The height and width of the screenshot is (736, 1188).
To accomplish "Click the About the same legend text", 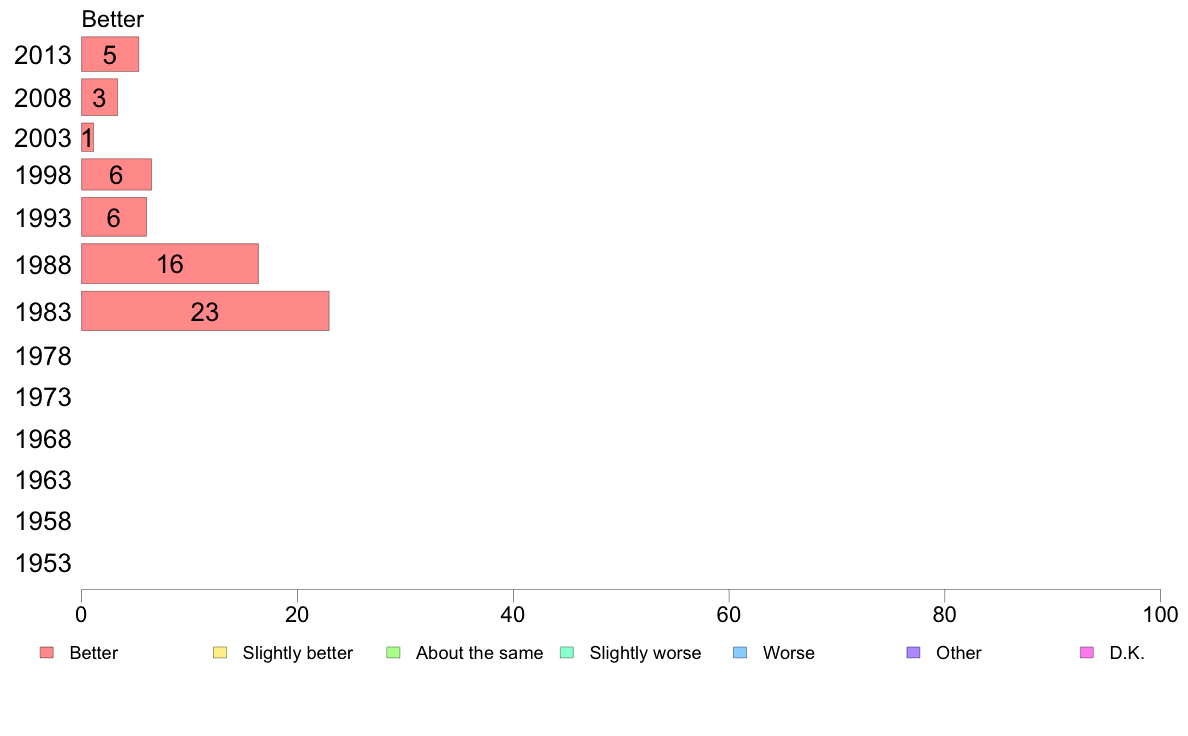I will pyautogui.click(x=479, y=653).
